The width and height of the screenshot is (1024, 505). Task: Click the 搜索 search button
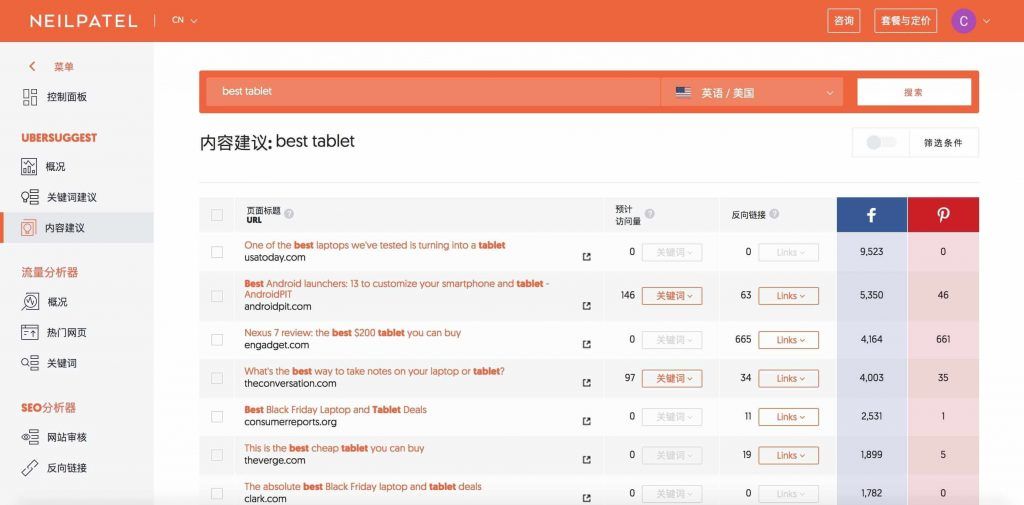(914, 92)
